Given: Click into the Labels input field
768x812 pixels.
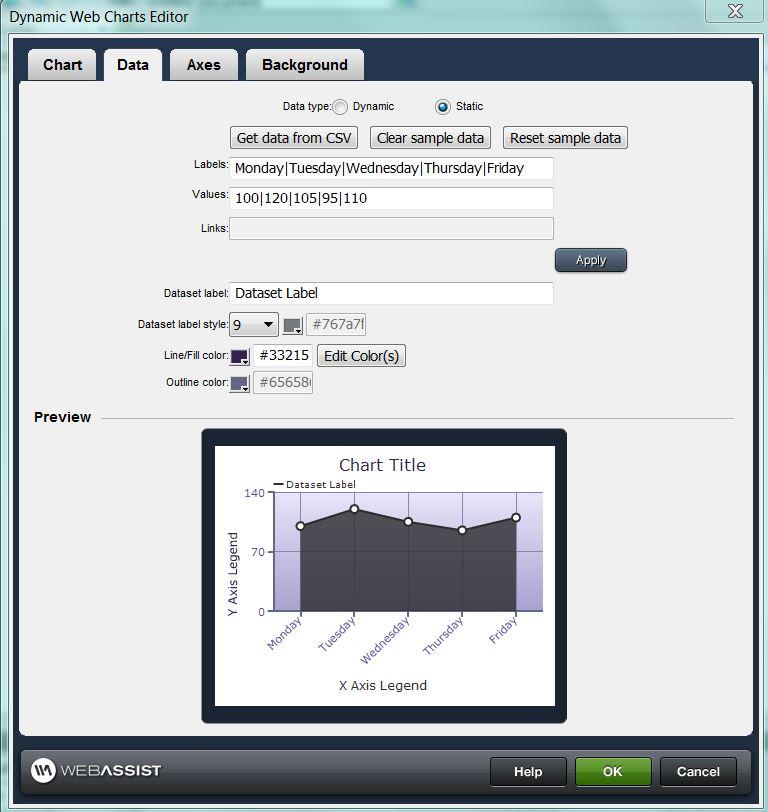Looking at the screenshot, I should pos(392,168).
